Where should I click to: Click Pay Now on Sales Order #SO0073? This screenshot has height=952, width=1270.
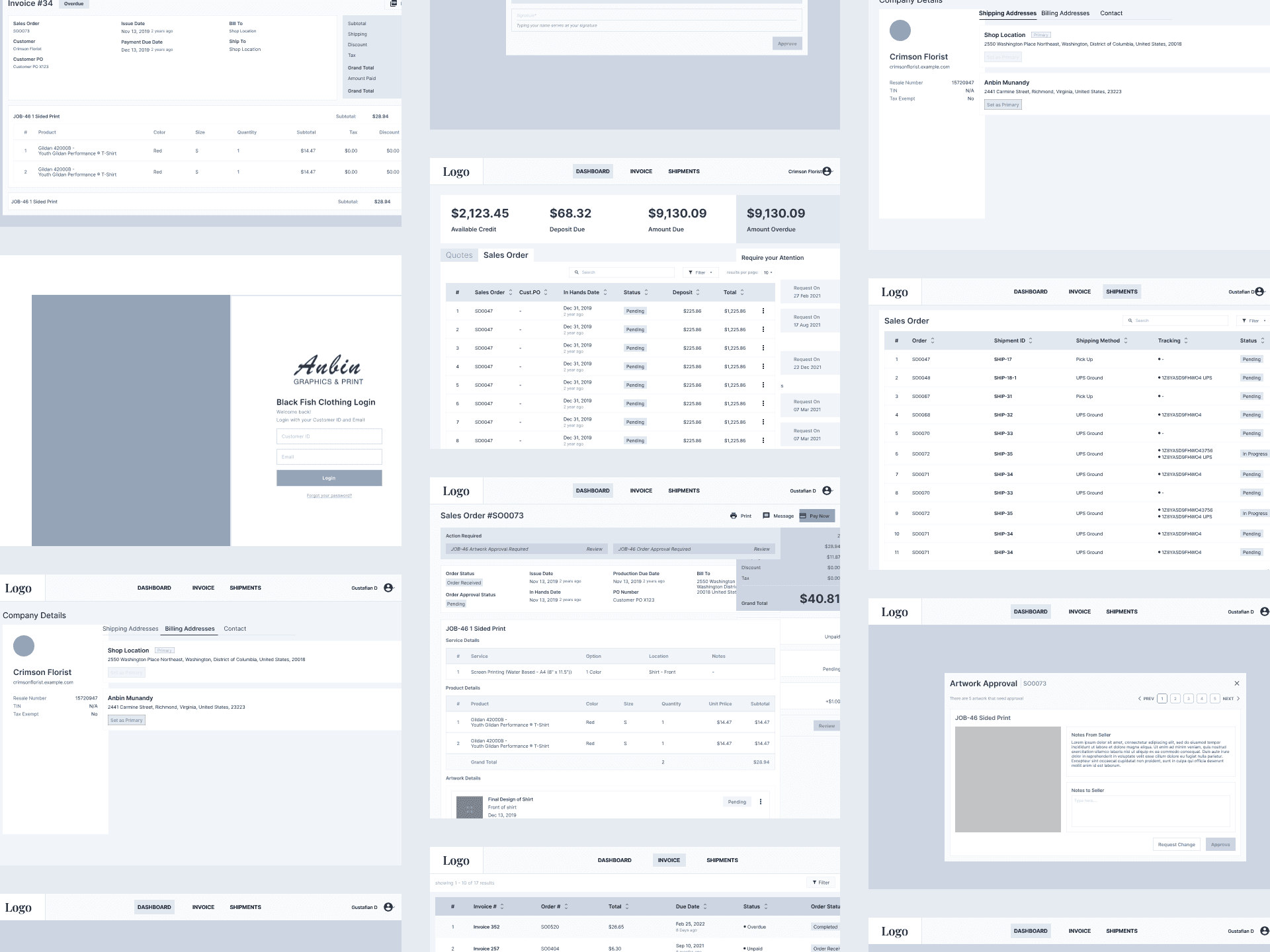pos(817,516)
